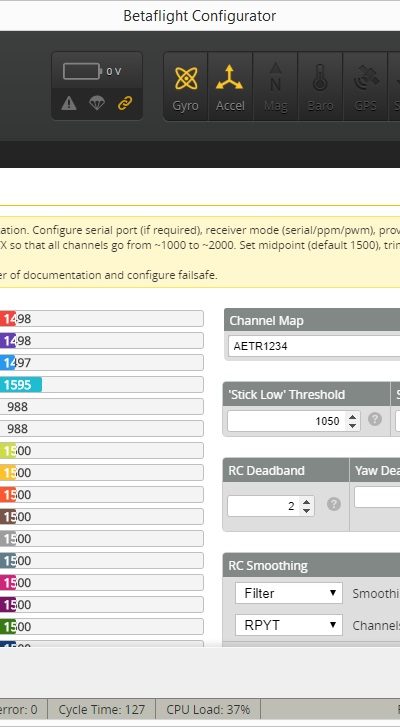
Task: Click the 'Stick Low' Threshold header label
Action: coord(286,395)
